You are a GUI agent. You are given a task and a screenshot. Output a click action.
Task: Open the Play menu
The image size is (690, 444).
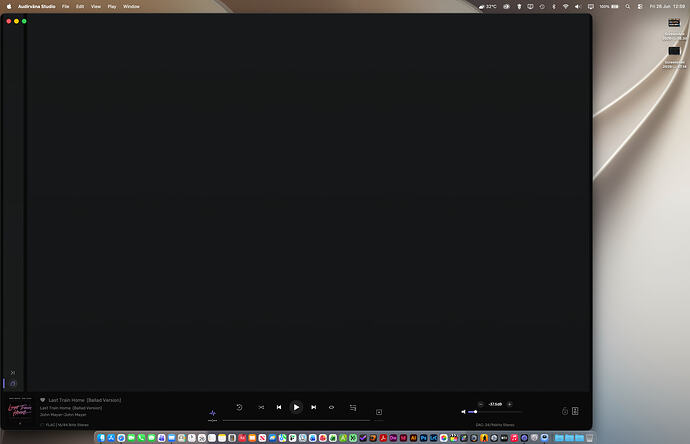112,7
